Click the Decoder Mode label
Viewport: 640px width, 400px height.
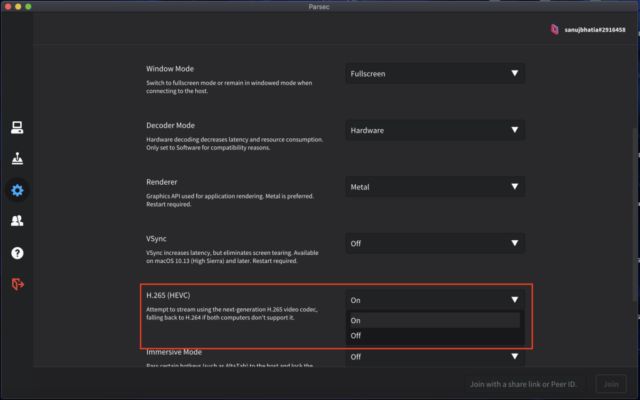coord(170,125)
